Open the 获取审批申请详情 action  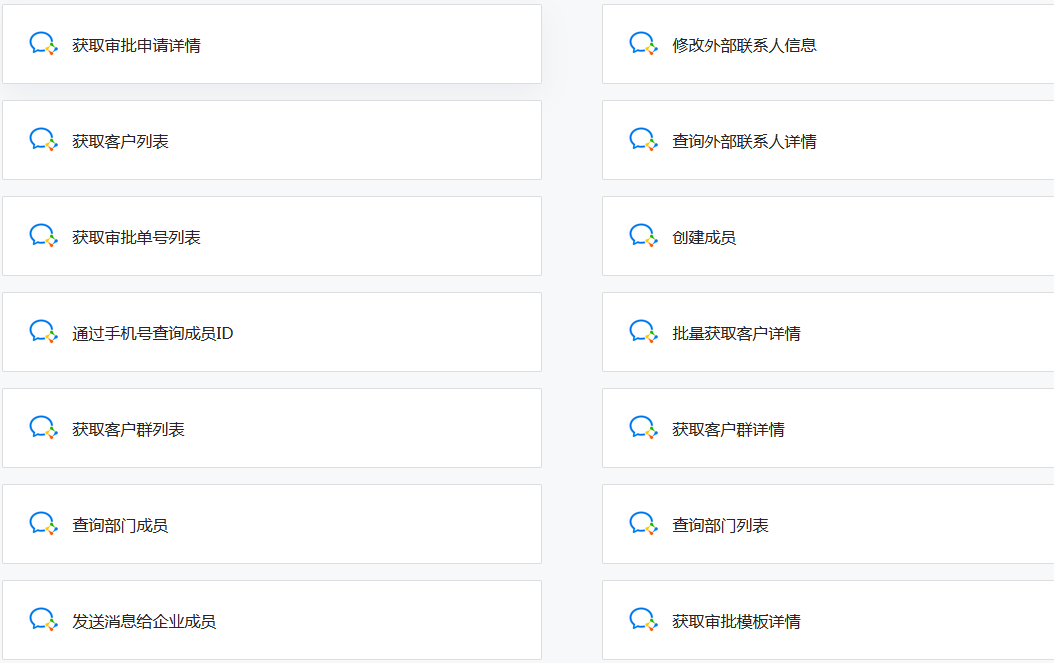tap(272, 44)
